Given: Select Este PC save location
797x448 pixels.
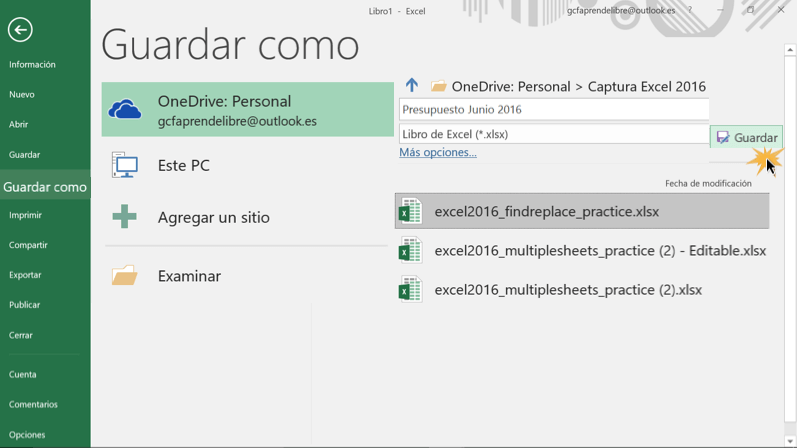Looking at the screenshot, I should [248, 165].
